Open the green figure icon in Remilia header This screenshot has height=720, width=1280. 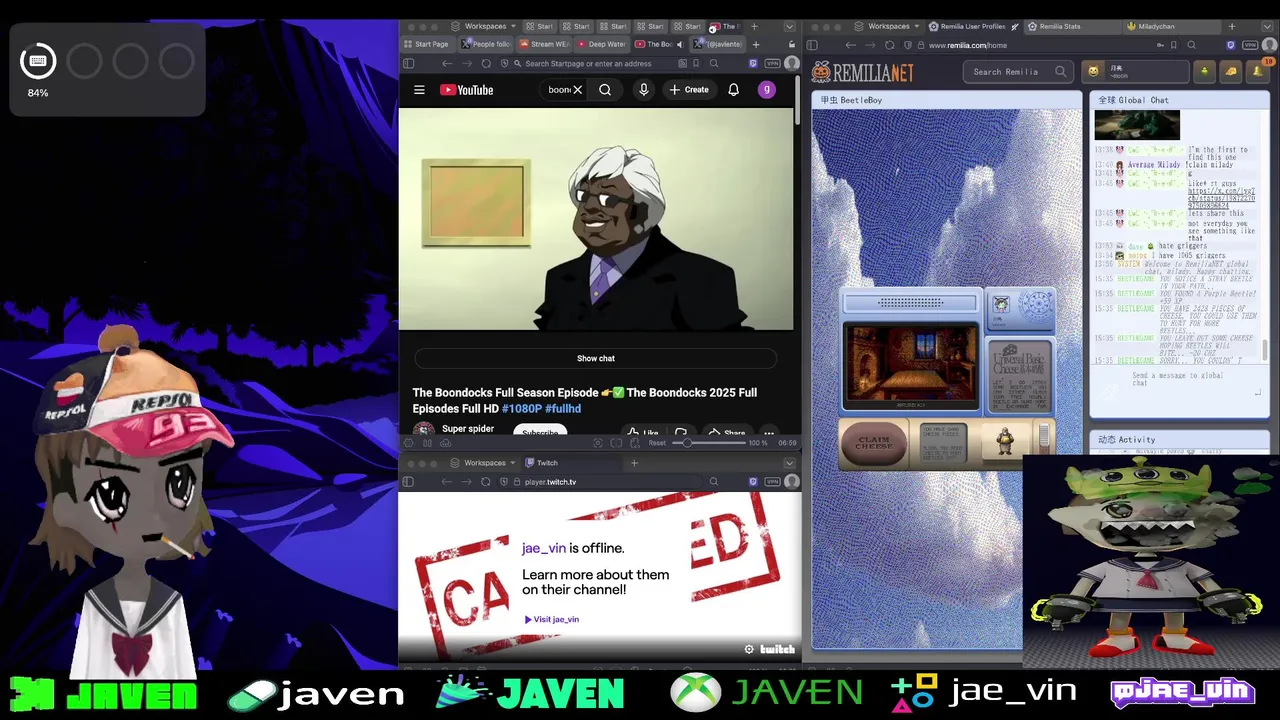click(1205, 71)
